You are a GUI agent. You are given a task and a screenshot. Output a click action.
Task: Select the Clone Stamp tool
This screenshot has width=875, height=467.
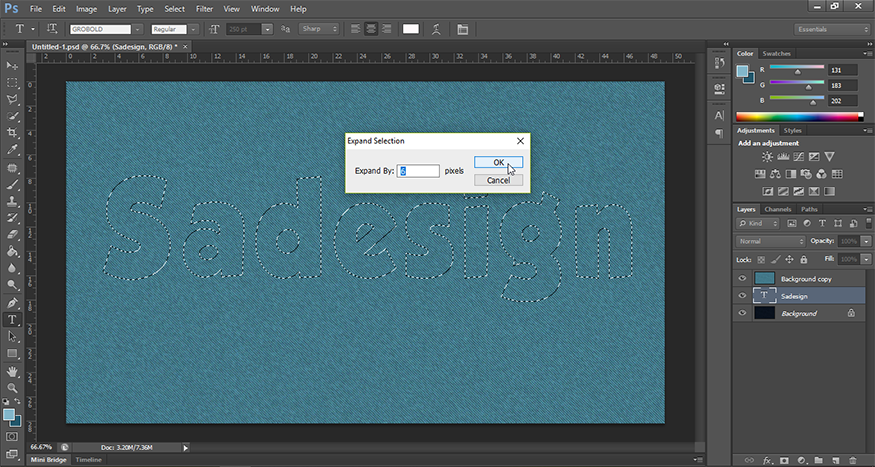[12, 201]
